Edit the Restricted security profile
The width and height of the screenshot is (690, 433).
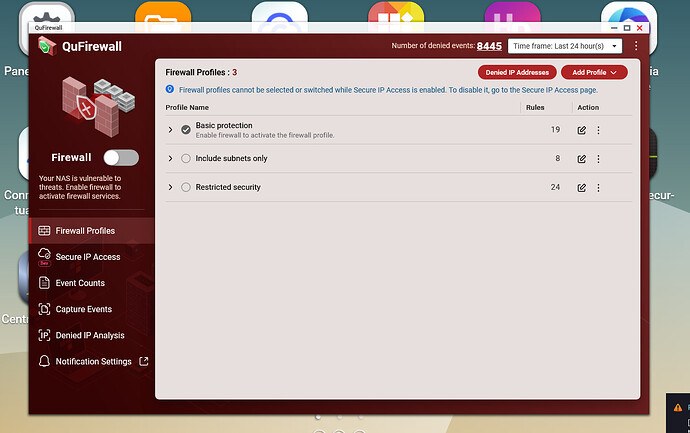(x=581, y=188)
